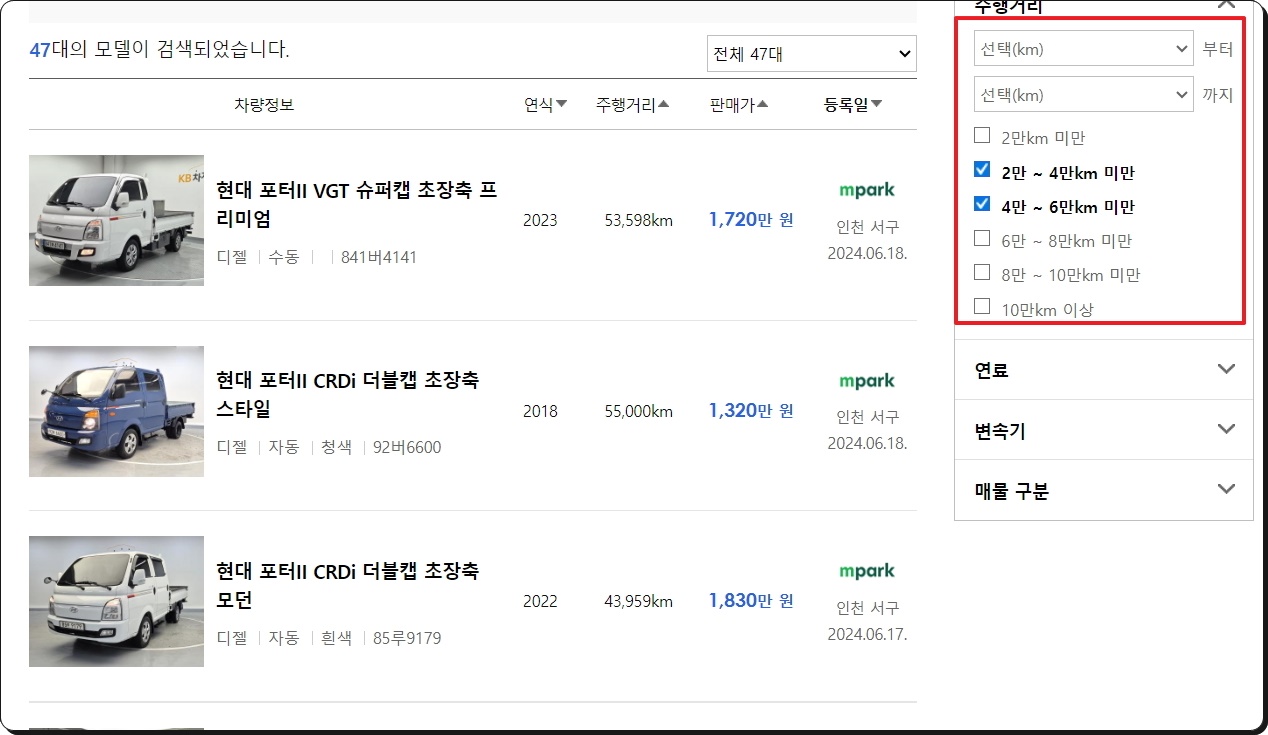Open 현대 포터II VGT 슈퍼캡 초장축 프리미엄 listing
The height and width of the screenshot is (735, 1268).
357,204
